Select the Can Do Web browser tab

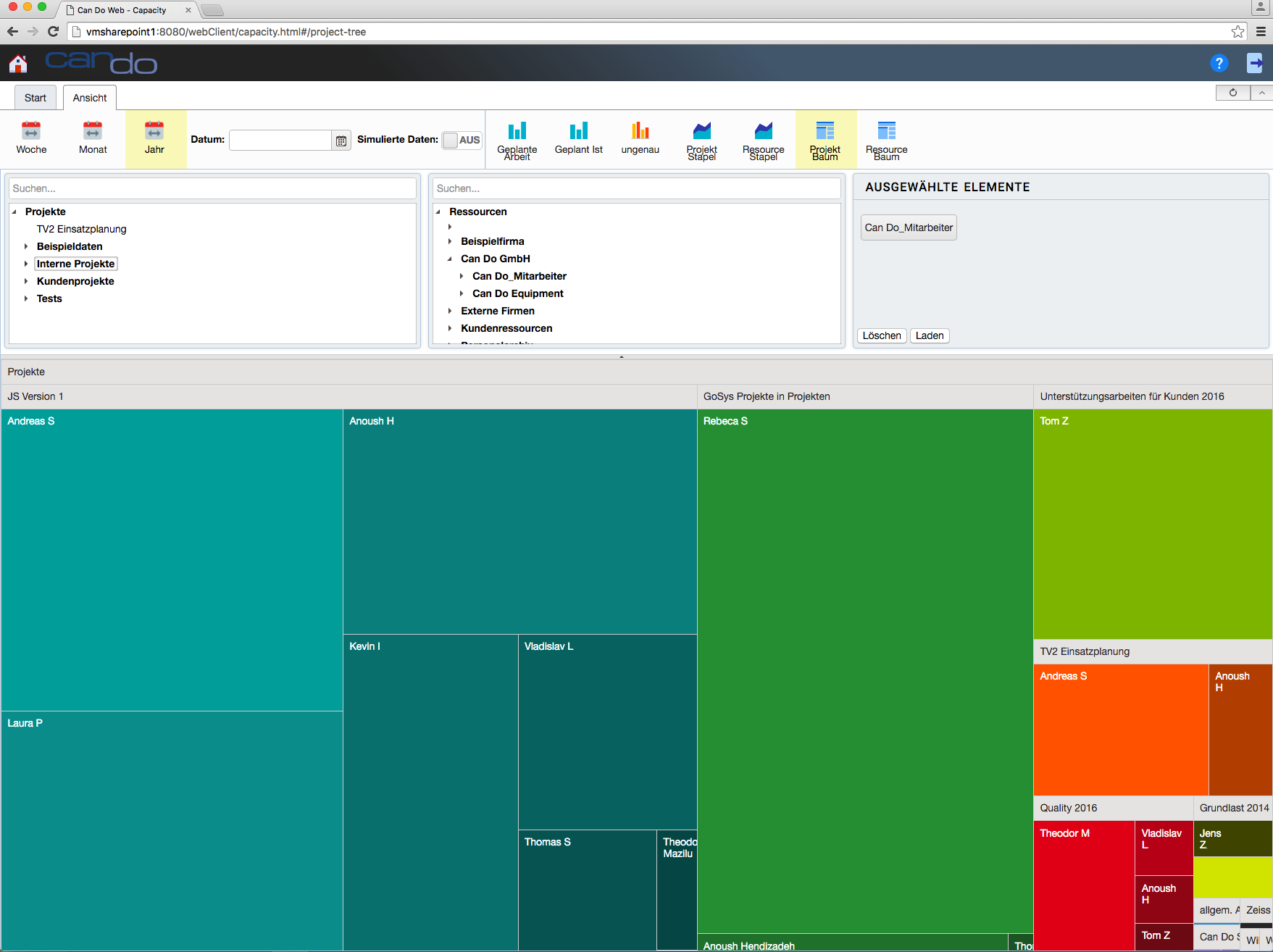(122, 10)
